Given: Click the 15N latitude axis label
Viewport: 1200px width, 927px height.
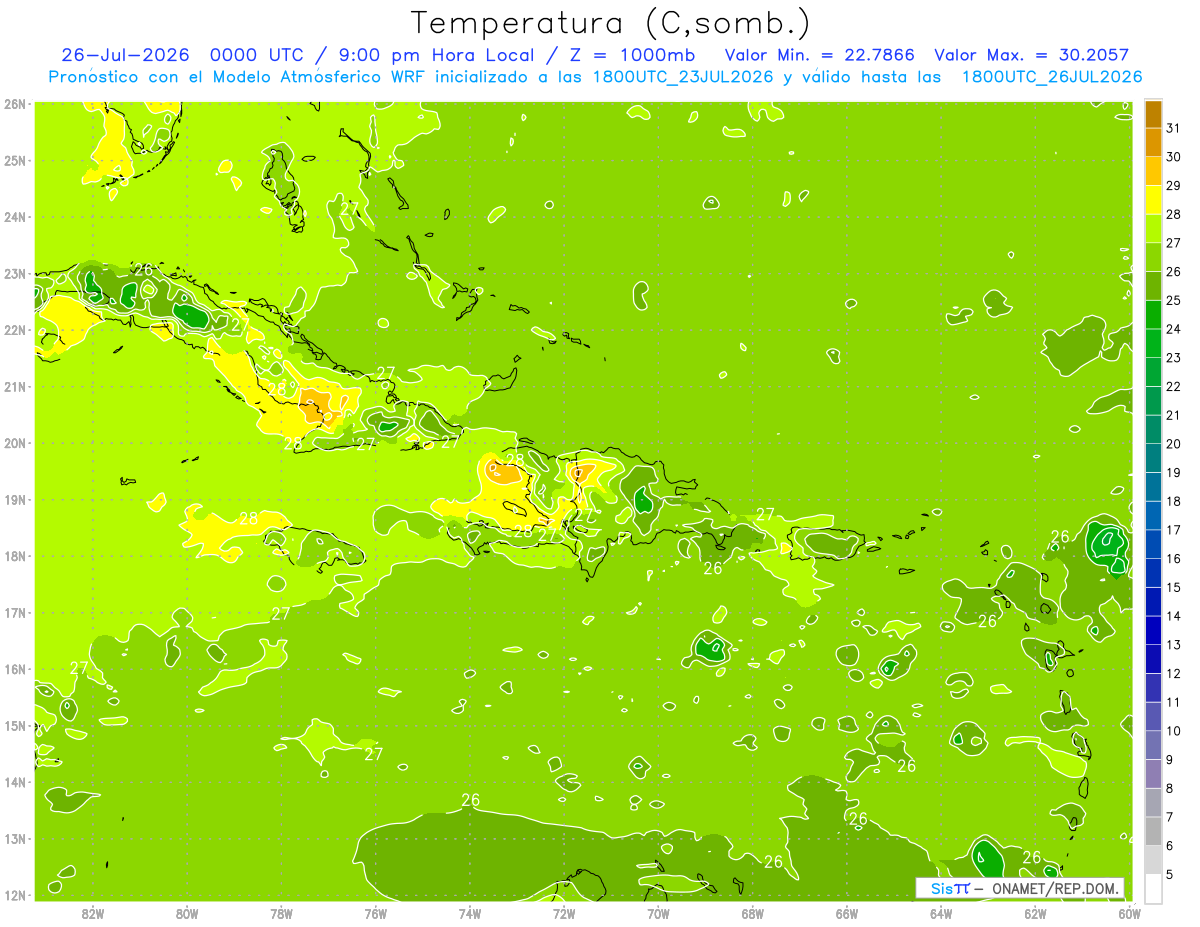Looking at the screenshot, I should 15,726.
